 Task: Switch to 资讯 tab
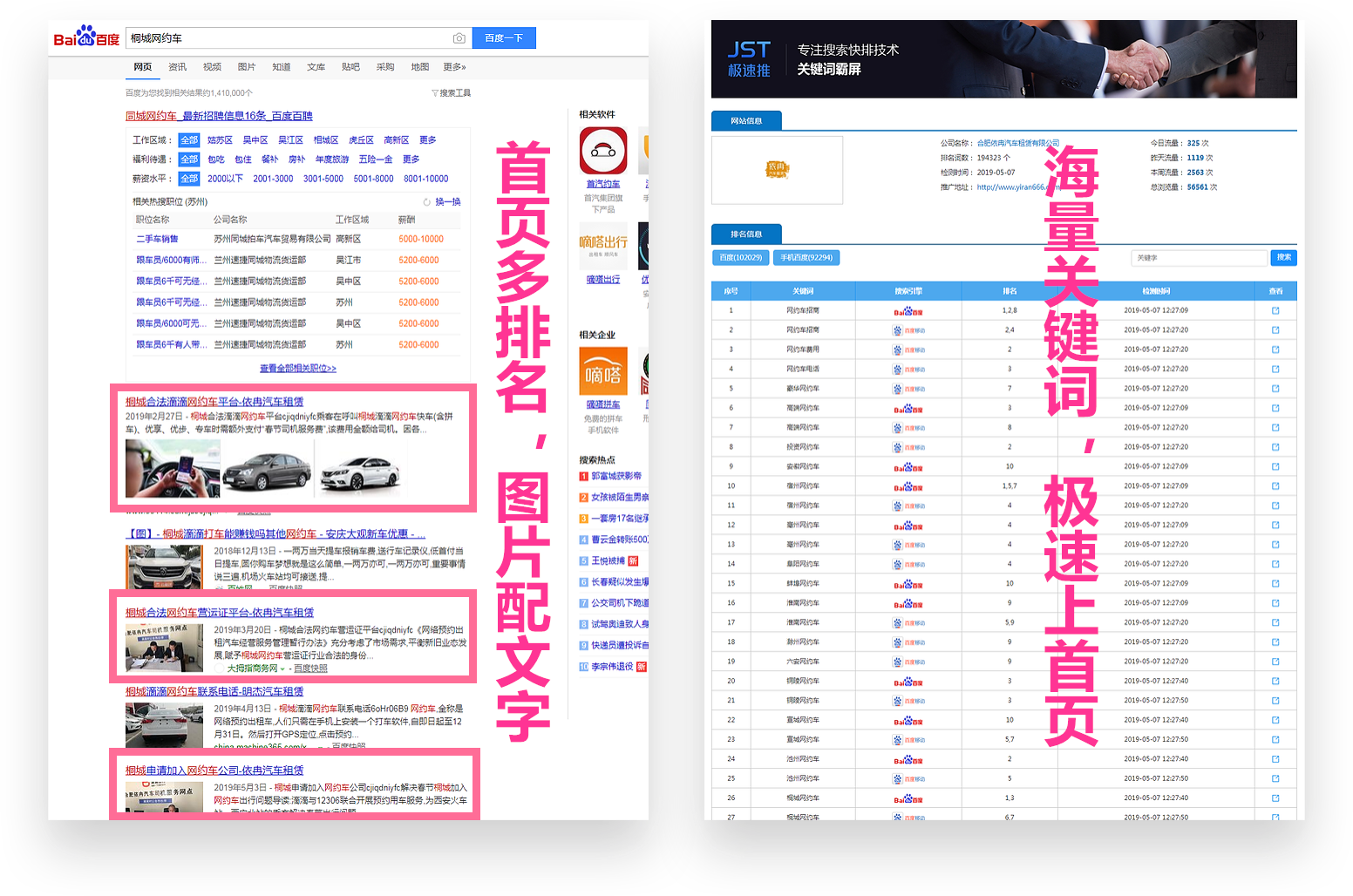(177, 67)
